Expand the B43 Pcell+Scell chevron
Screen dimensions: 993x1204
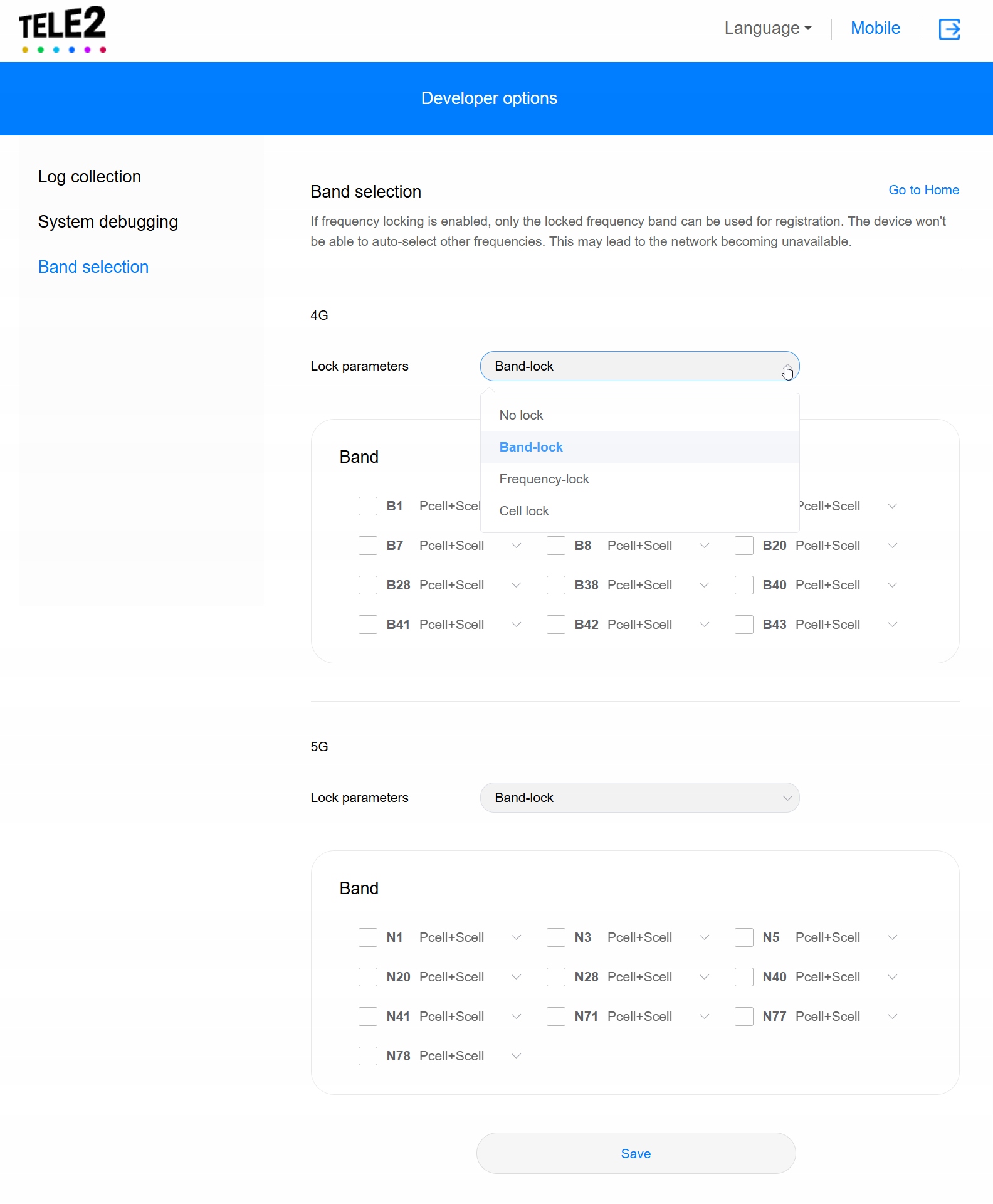[892, 625]
